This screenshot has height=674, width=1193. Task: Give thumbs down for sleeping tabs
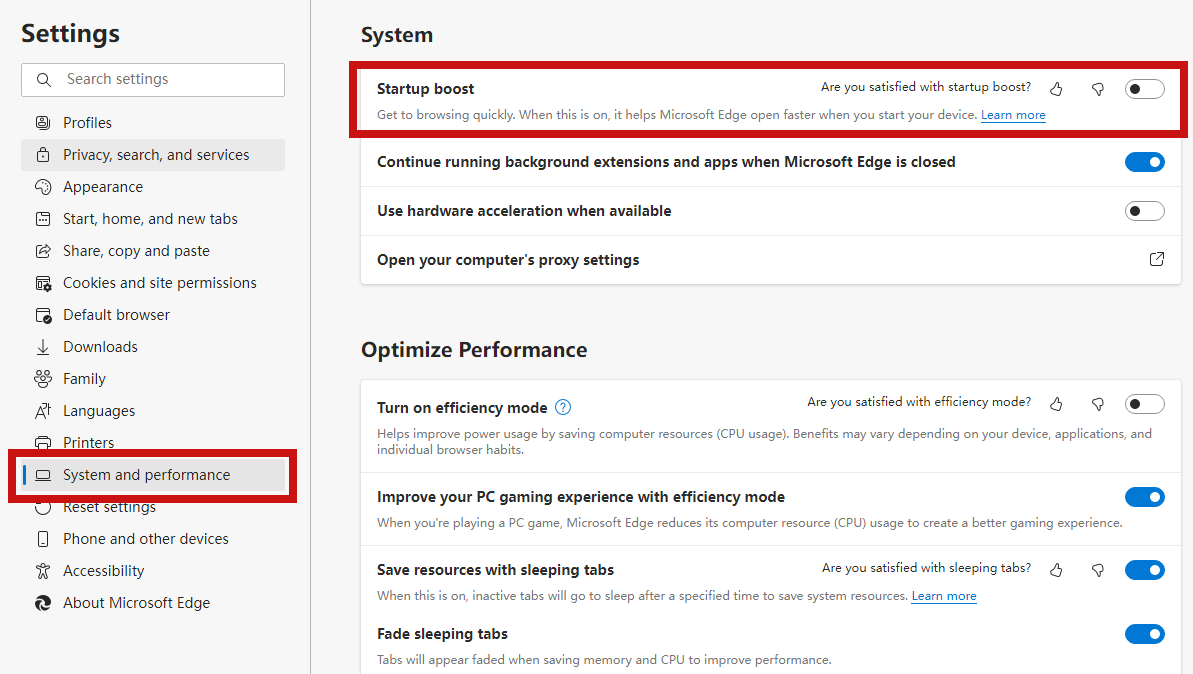coord(1098,570)
